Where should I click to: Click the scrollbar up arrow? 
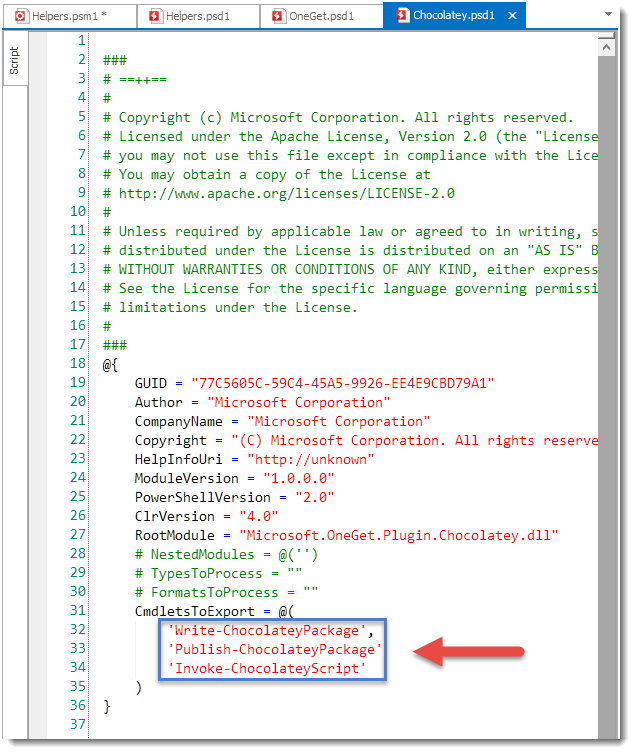point(606,47)
